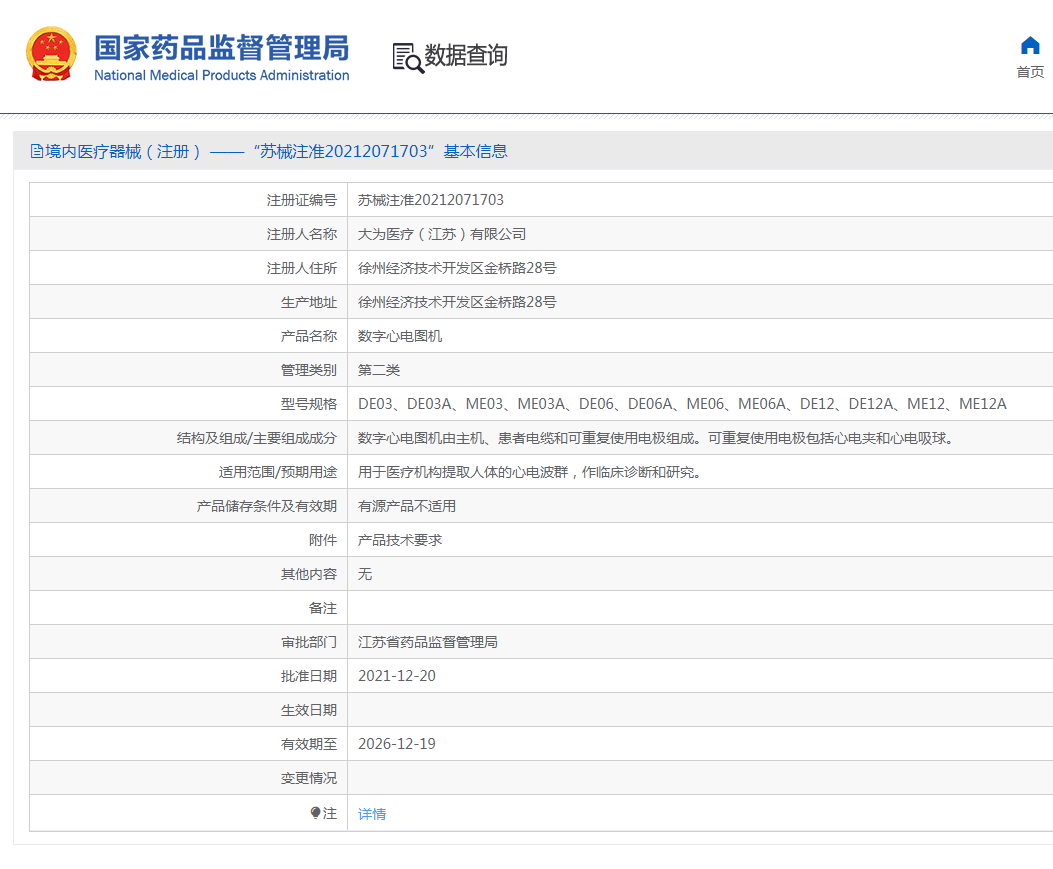Click the national emblem logo
This screenshot has width=1053, height=869.
tap(51, 54)
